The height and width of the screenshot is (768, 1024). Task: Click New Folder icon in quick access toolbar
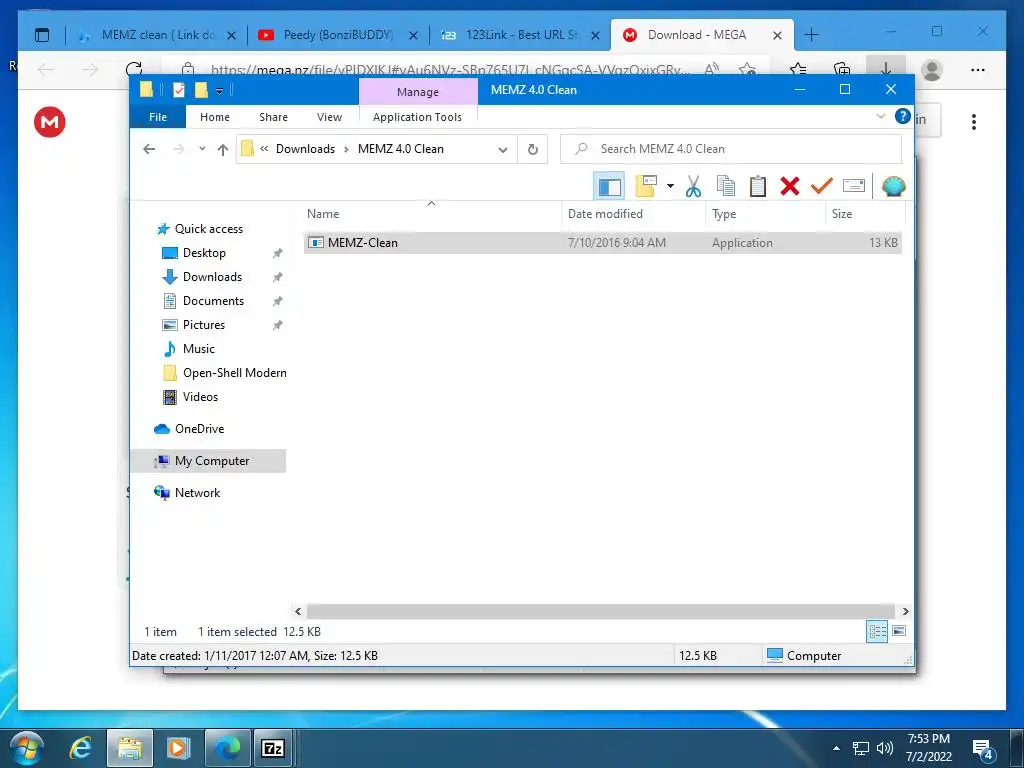201,90
